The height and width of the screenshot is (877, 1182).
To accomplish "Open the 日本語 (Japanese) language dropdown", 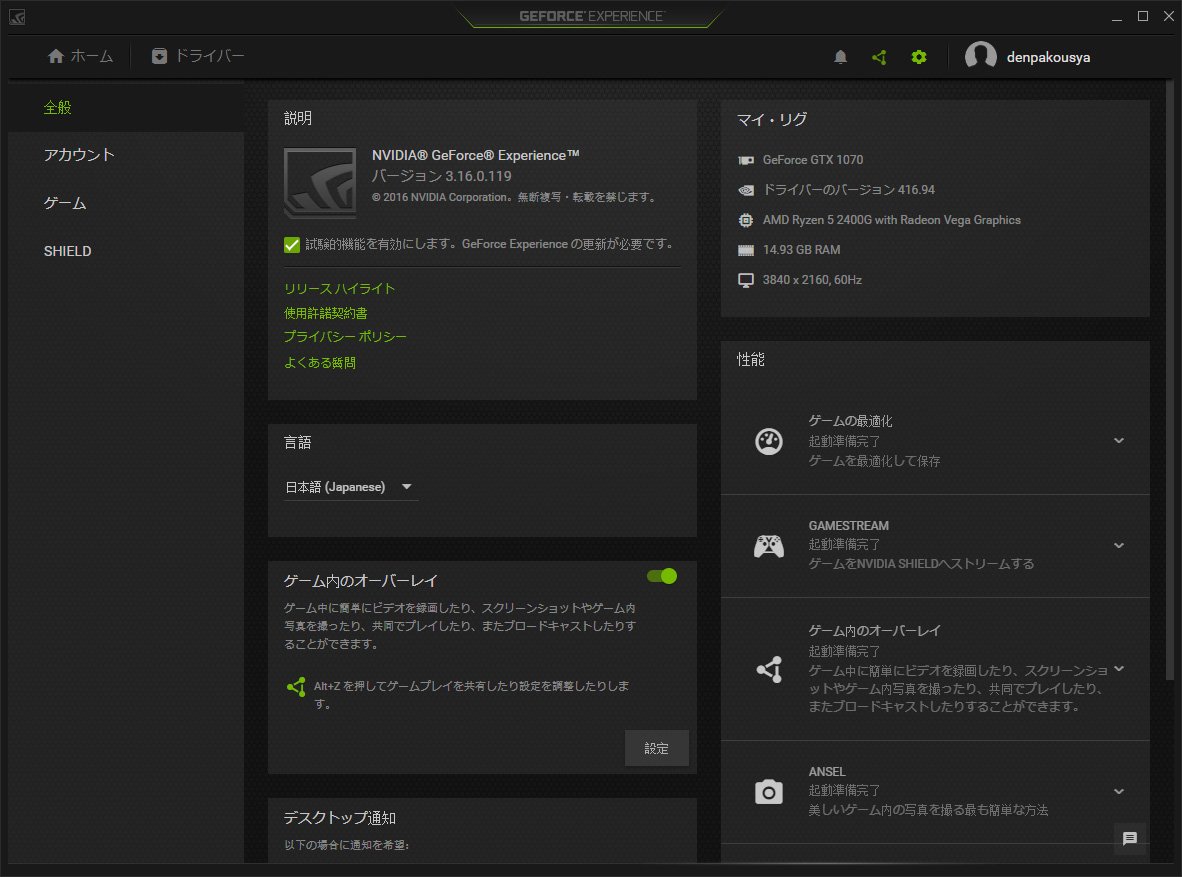I will (x=351, y=487).
